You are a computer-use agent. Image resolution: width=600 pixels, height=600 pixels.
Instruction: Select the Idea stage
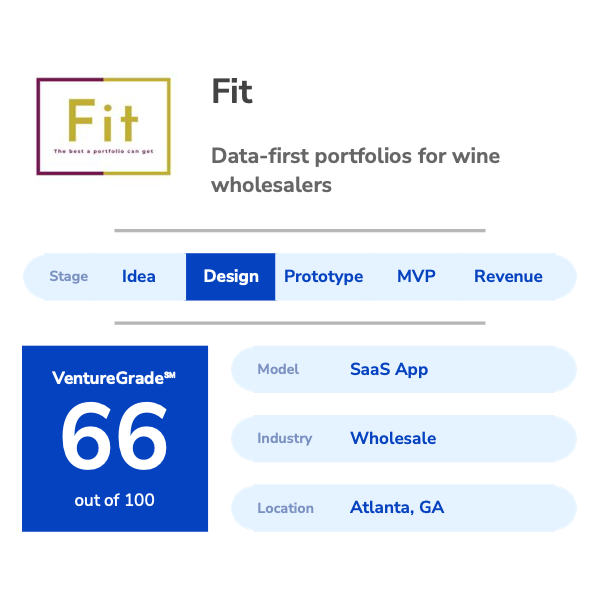pyautogui.click(x=138, y=277)
